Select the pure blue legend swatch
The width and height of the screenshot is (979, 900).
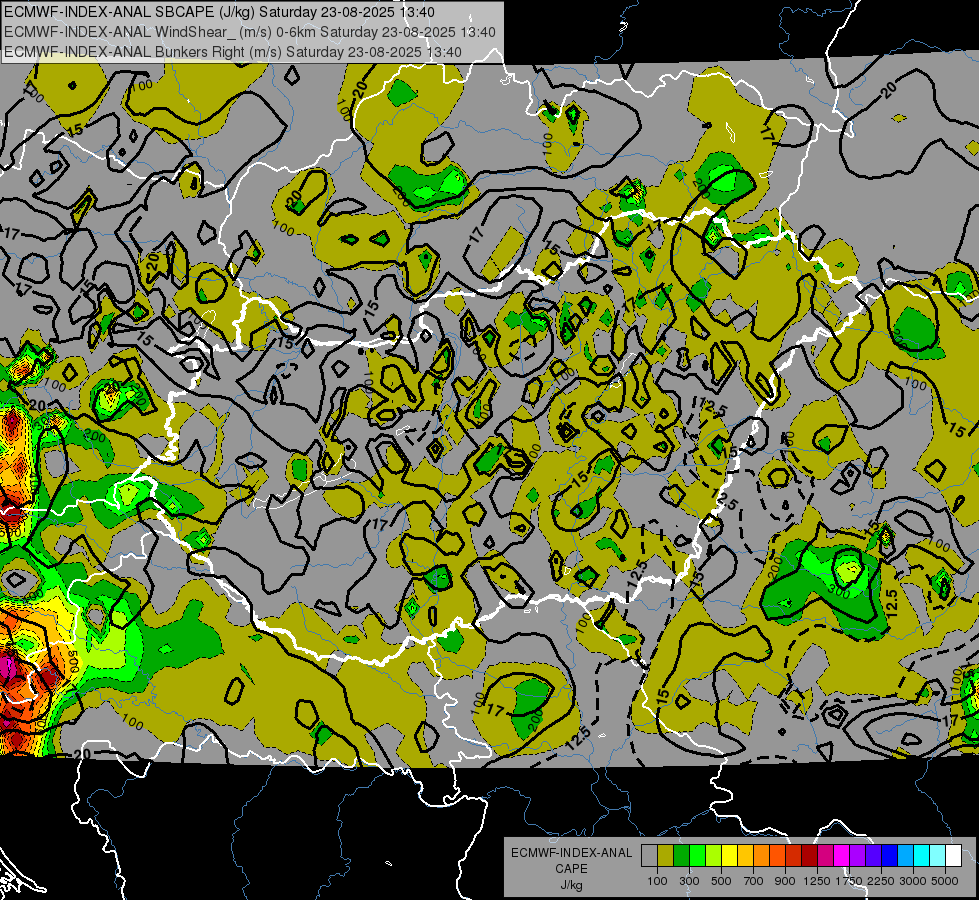[889, 855]
